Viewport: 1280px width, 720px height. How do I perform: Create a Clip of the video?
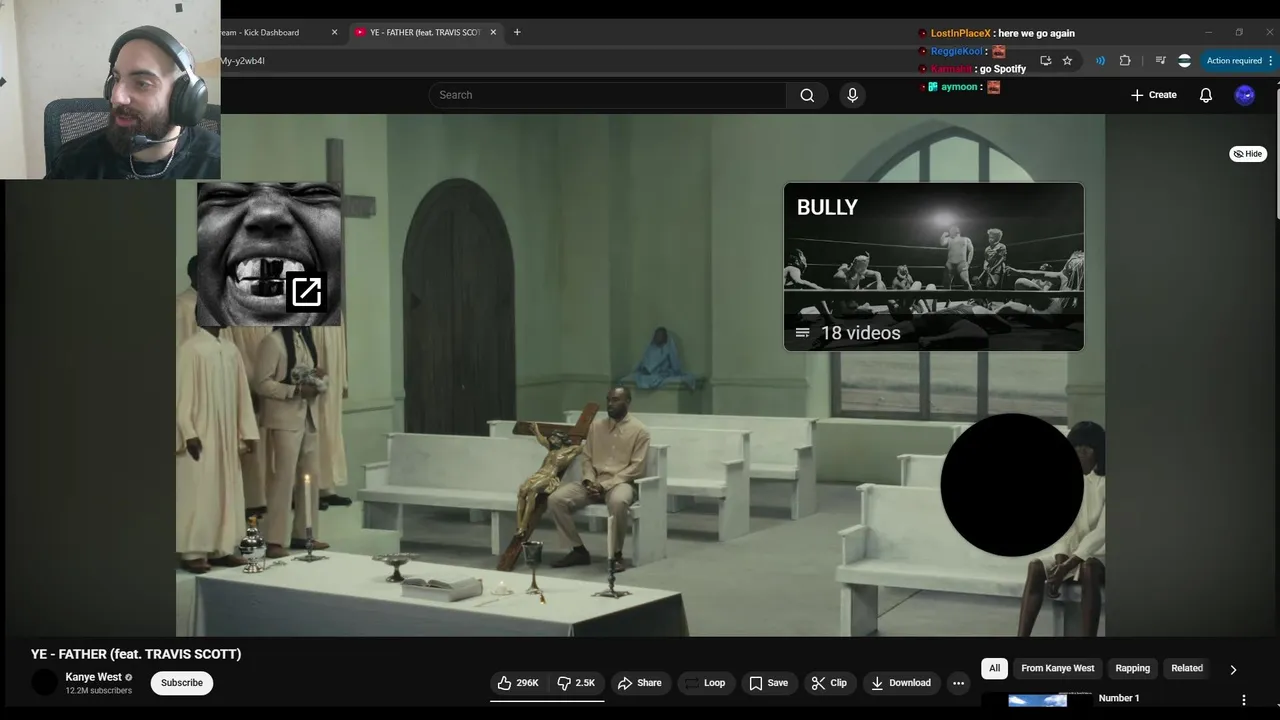click(829, 683)
